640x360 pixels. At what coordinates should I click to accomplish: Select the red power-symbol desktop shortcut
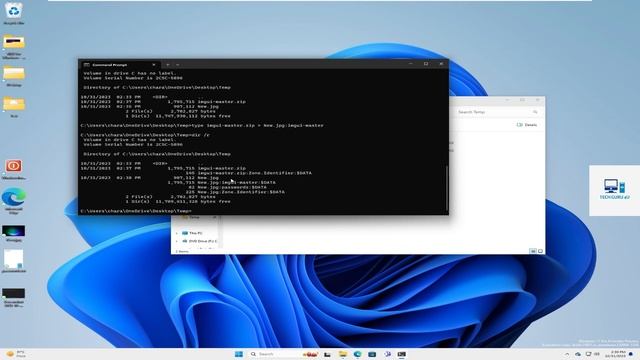point(14,169)
